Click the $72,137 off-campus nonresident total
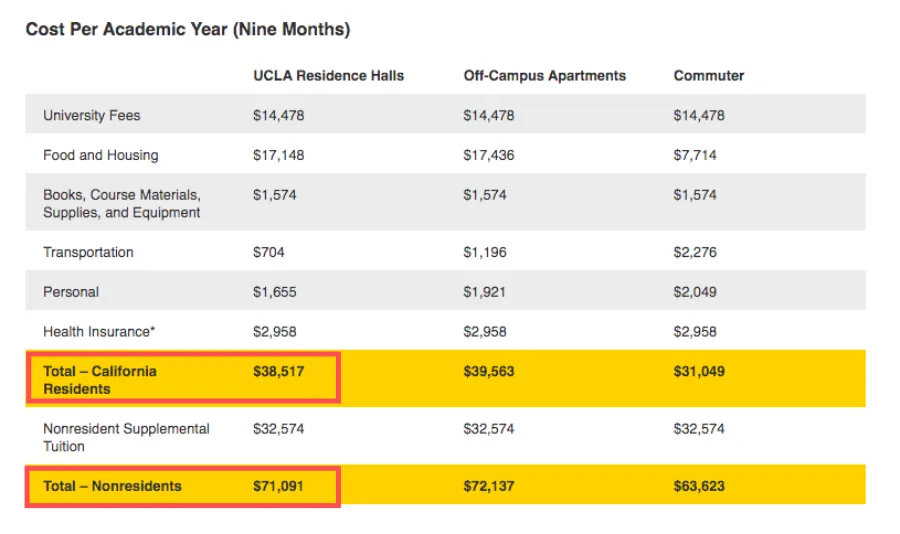900x534 pixels. (x=488, y=486)
